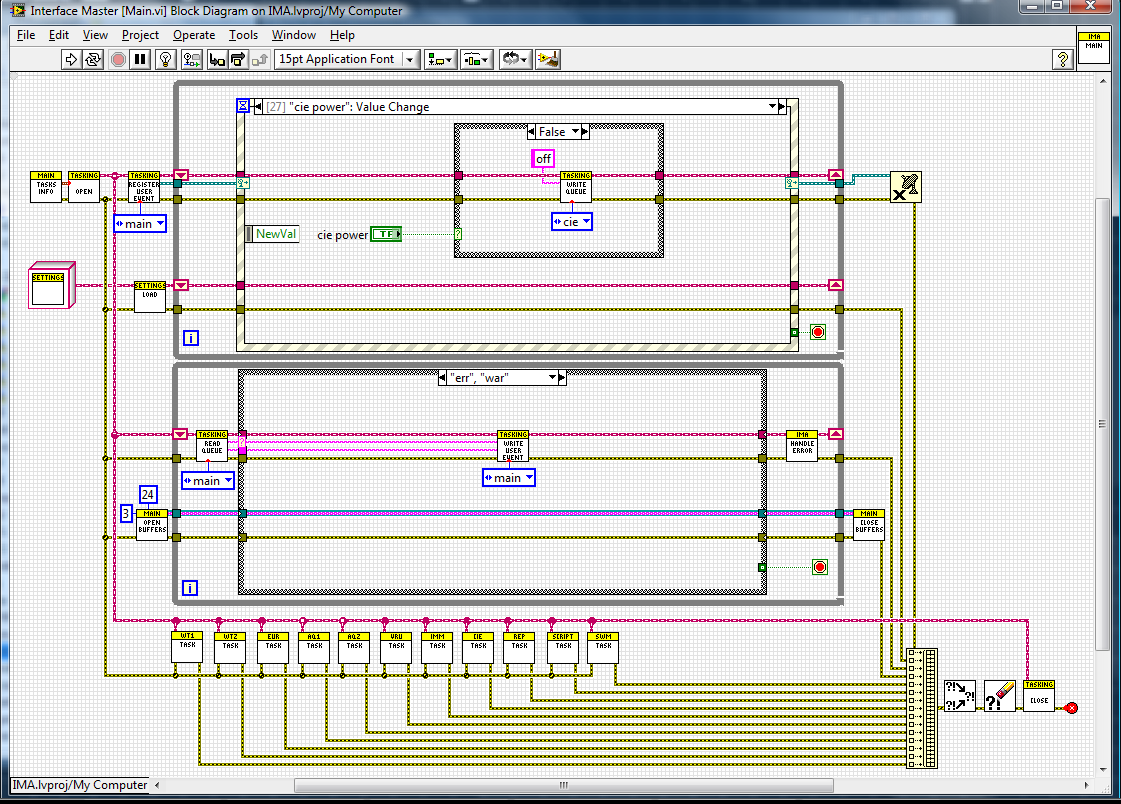Click the Merge Errors node
1121x804 pixels.
point(960,695)
